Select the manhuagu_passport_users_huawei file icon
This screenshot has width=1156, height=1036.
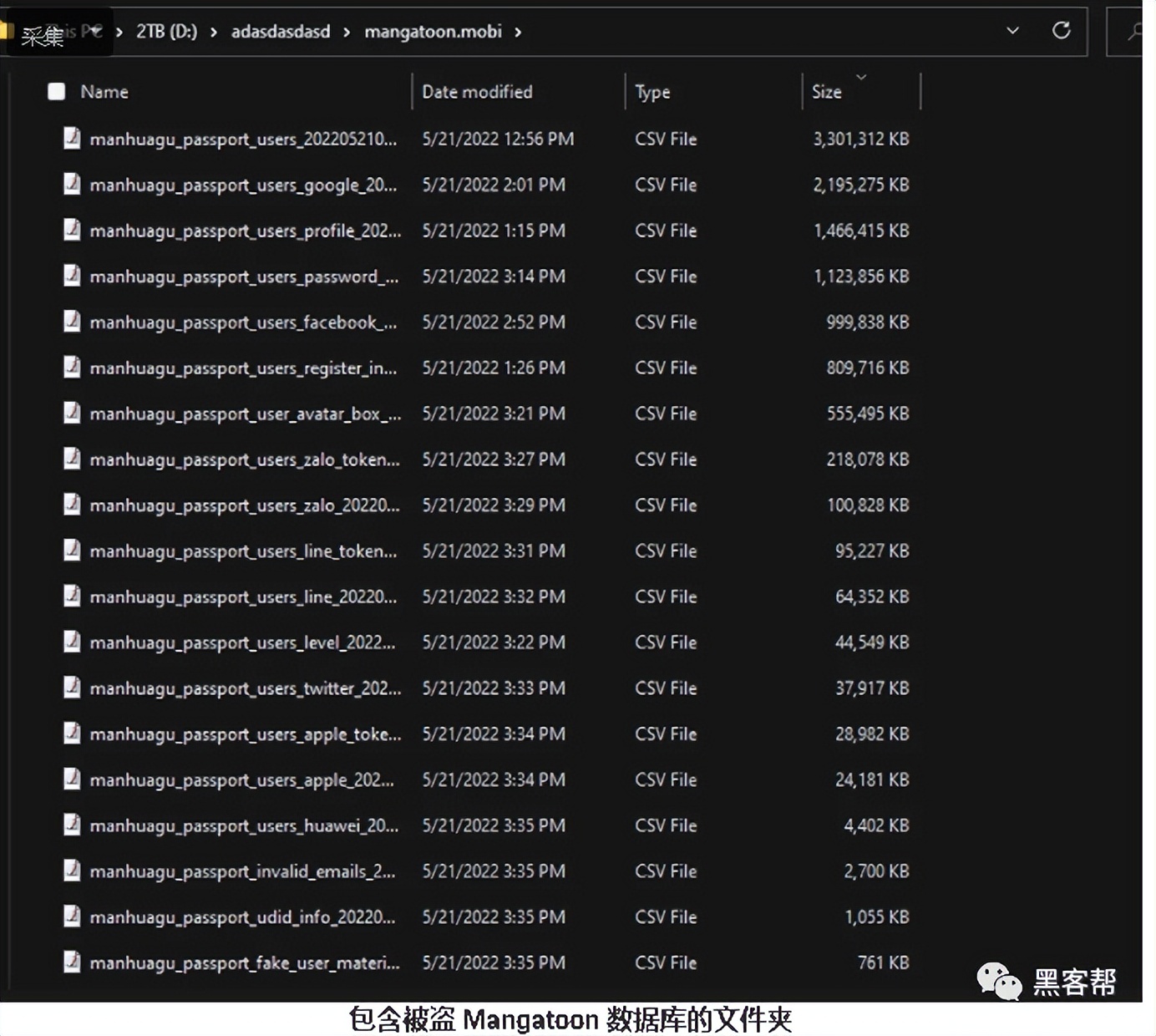[x=73, y=825]
